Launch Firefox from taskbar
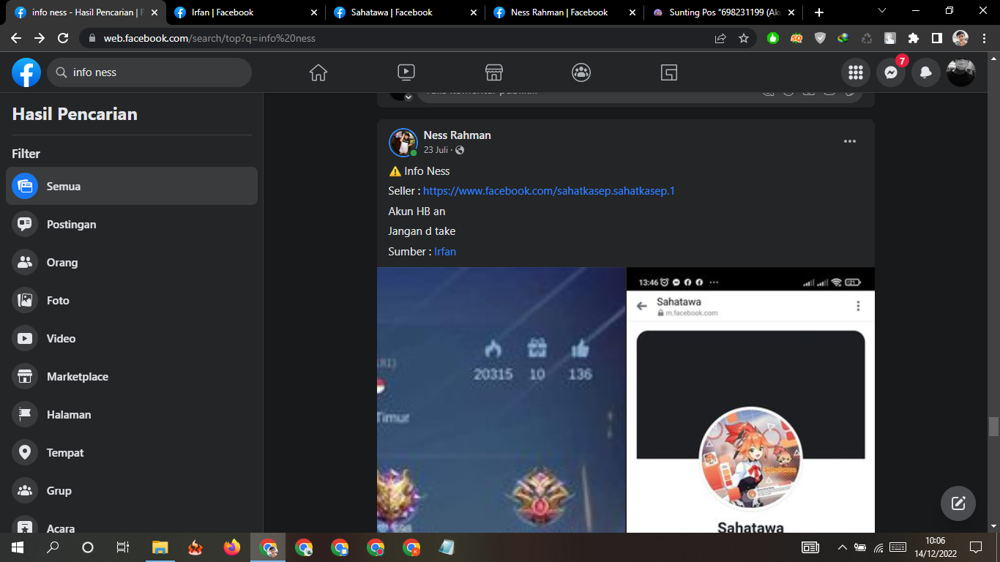 click(232, 547)
